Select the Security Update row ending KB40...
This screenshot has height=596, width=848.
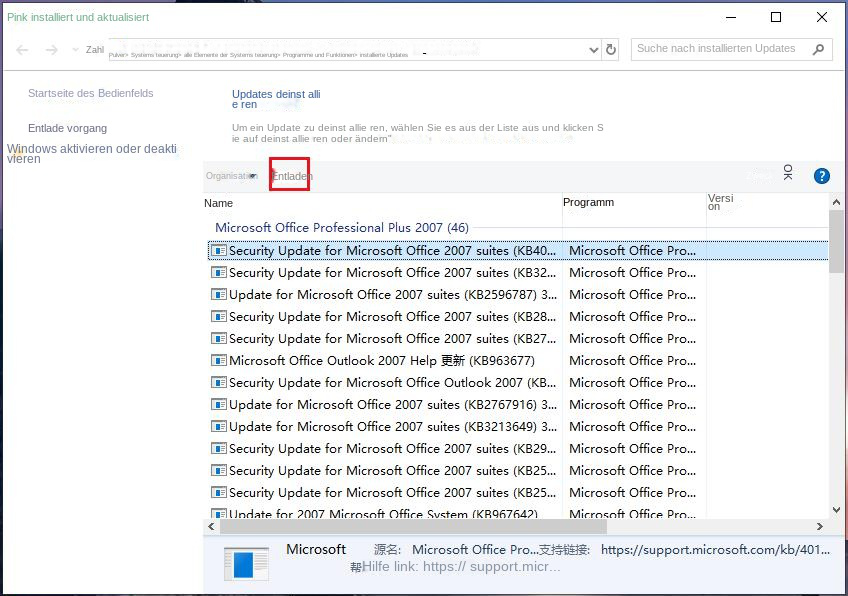(518, 250)
